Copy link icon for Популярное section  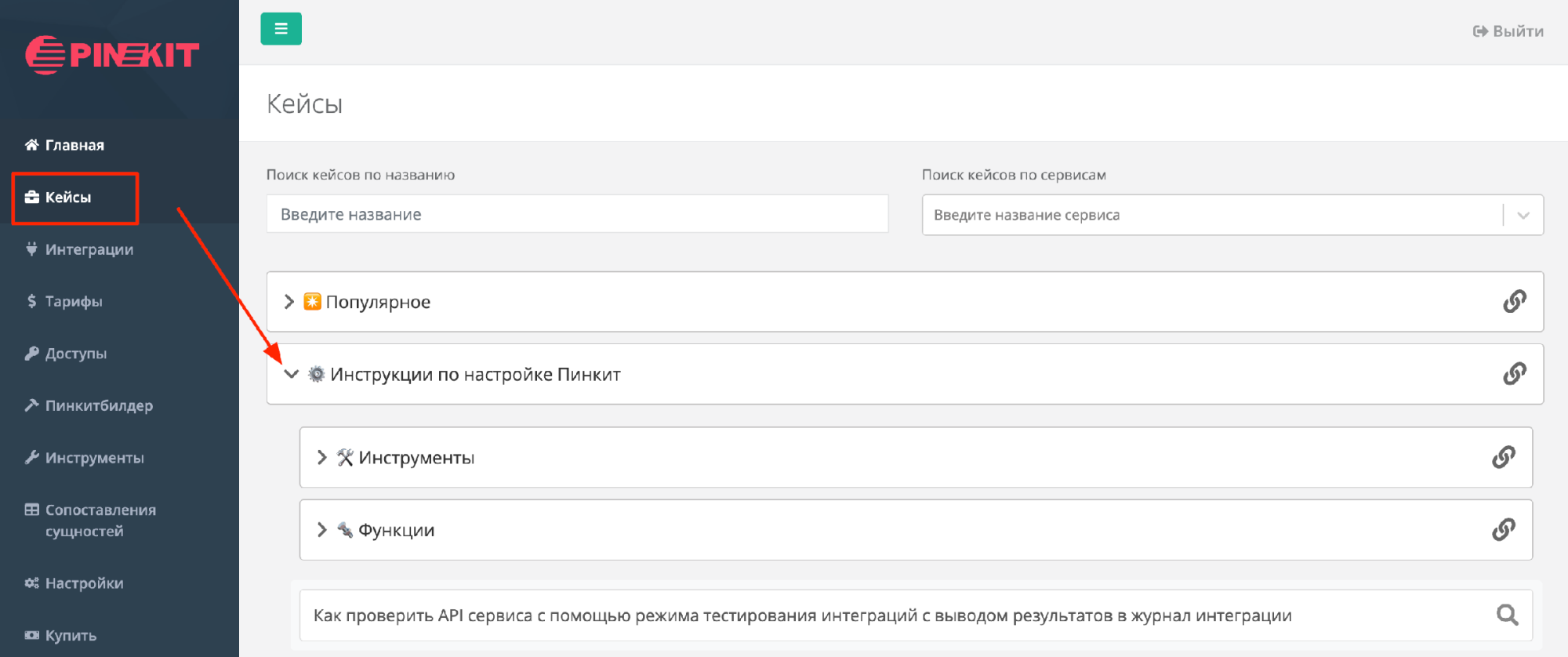click(1514, 302)
